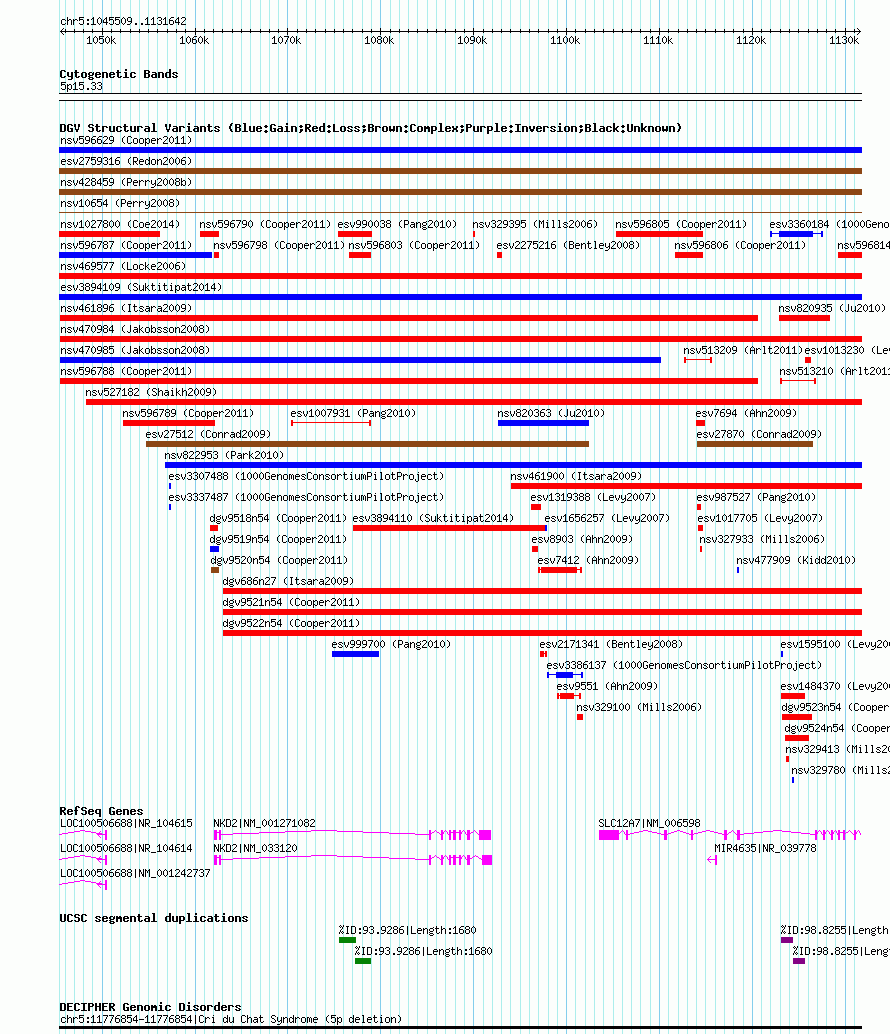Select the nsv513209 (Arlt2011) label
Screen dimensions: 890x1034
coord(743,351)
